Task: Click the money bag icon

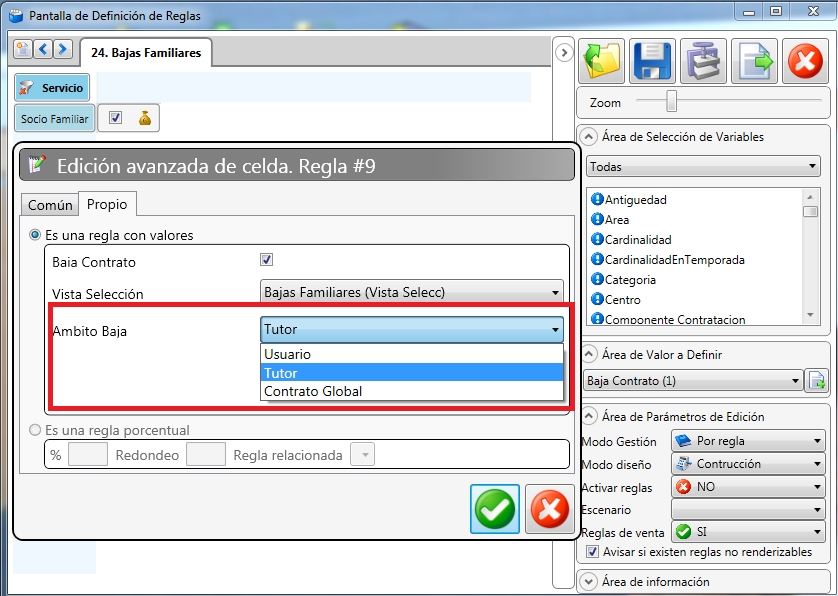Action: coord(145,118)
